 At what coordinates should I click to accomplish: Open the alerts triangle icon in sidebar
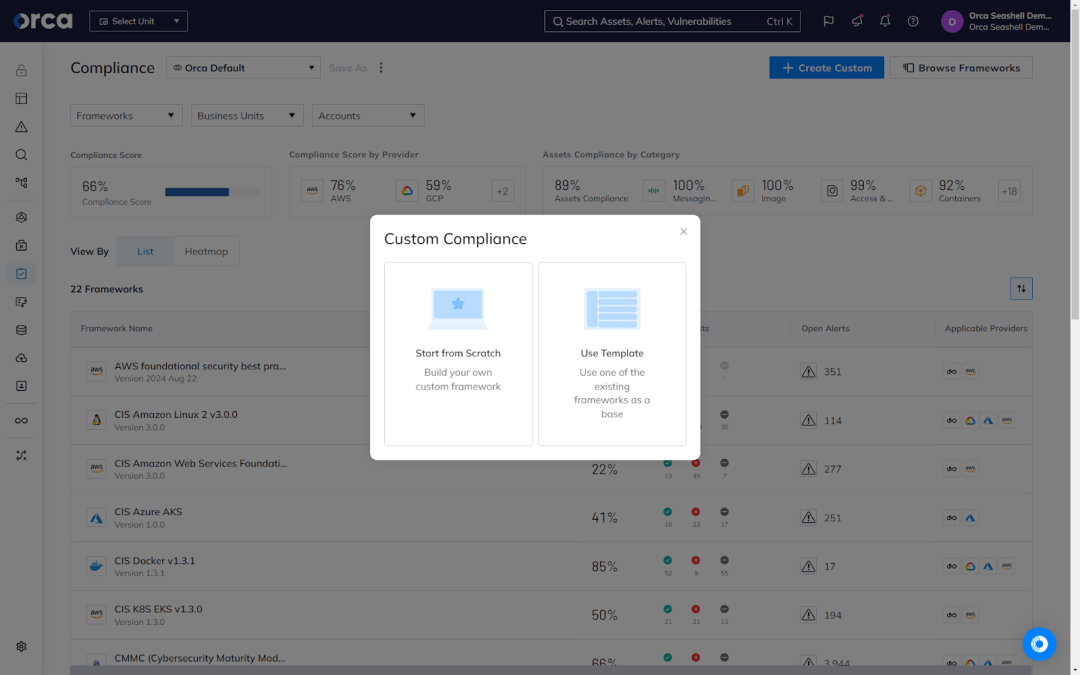pos(21,127)
